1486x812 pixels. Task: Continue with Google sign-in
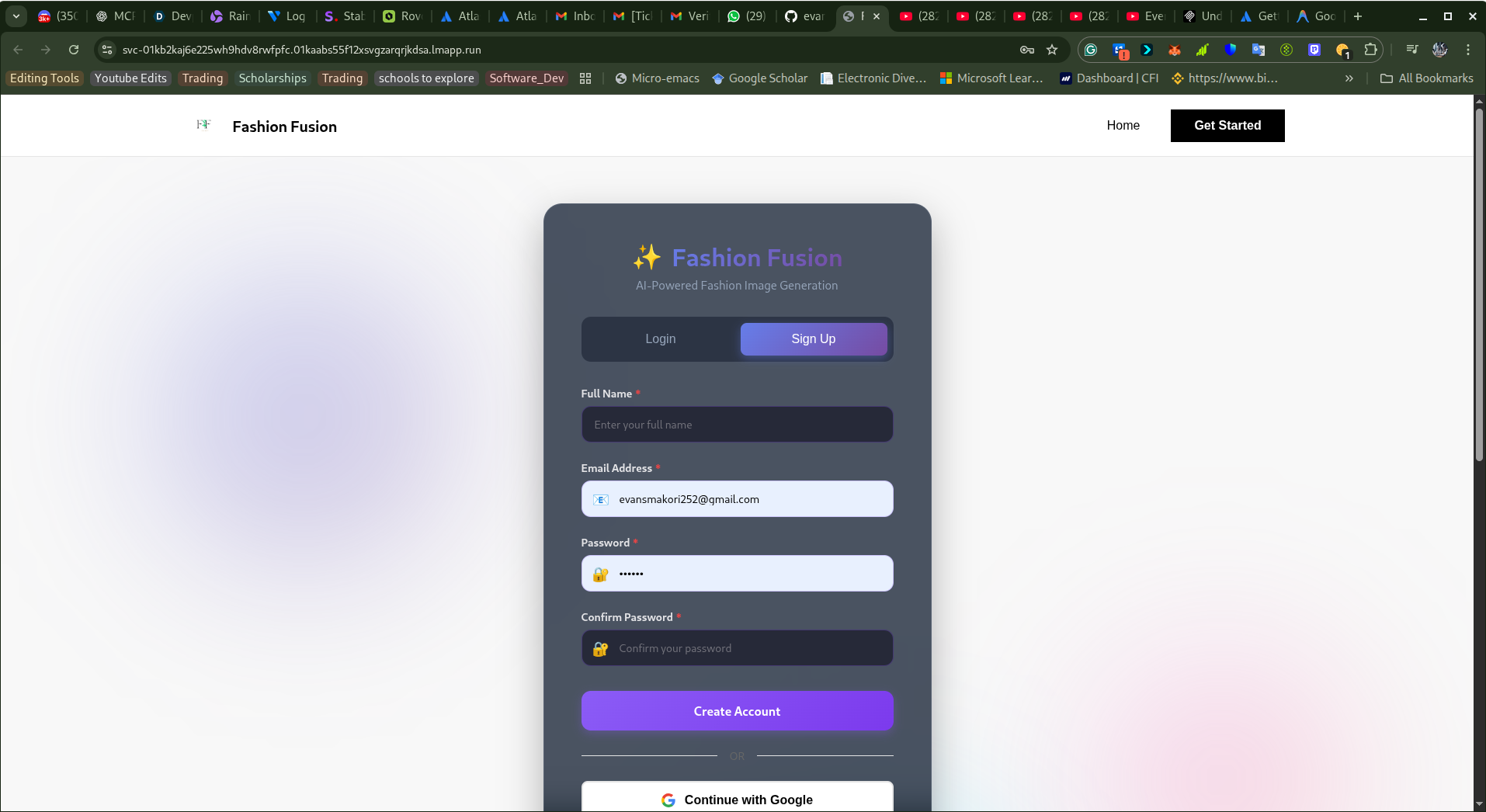(737, 797)
